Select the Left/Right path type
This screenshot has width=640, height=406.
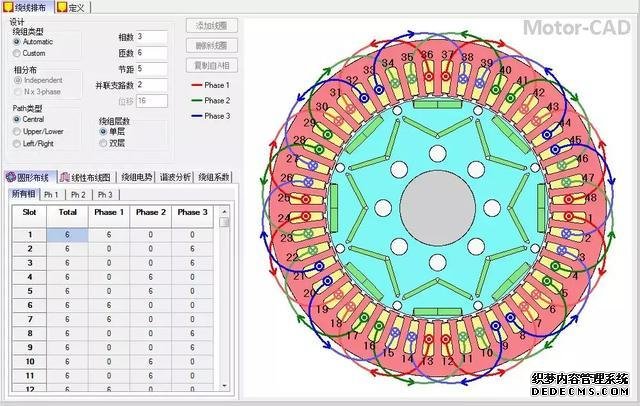click(17, 141)
